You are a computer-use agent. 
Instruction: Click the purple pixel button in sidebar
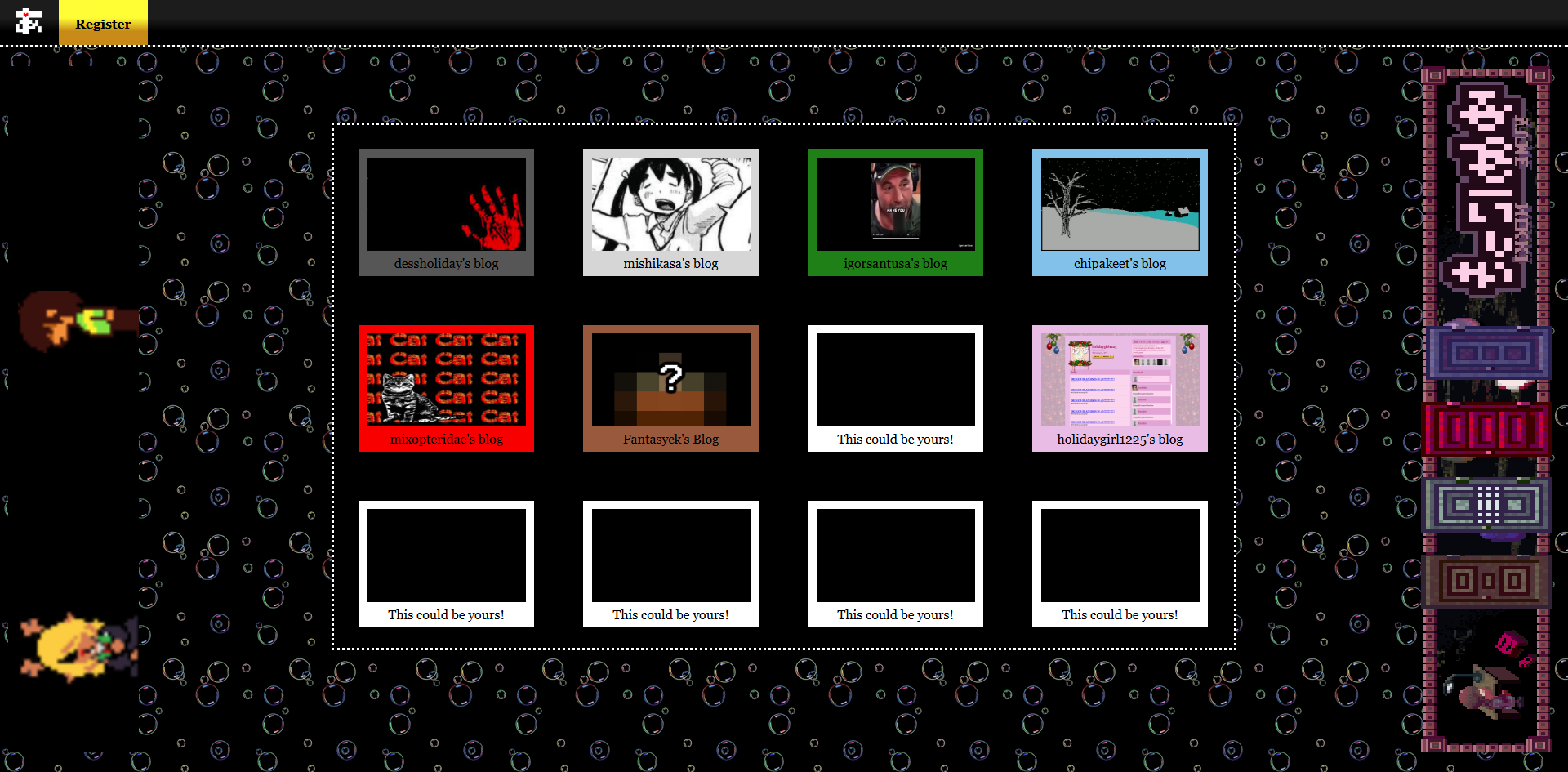[x=1487, y=354]
